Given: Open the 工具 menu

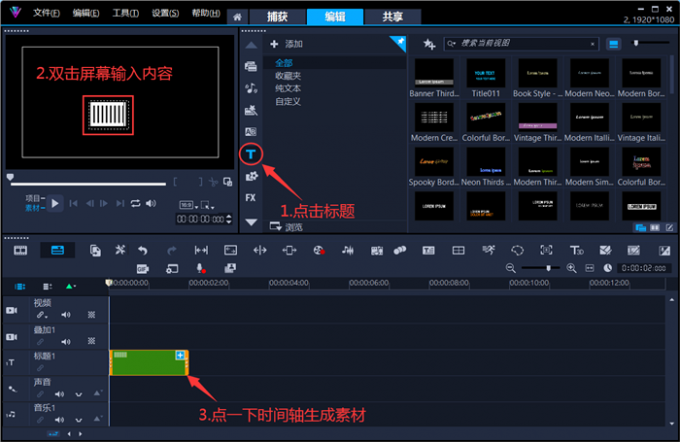Looking at the screenshot, I should click(x=126, y=13).
